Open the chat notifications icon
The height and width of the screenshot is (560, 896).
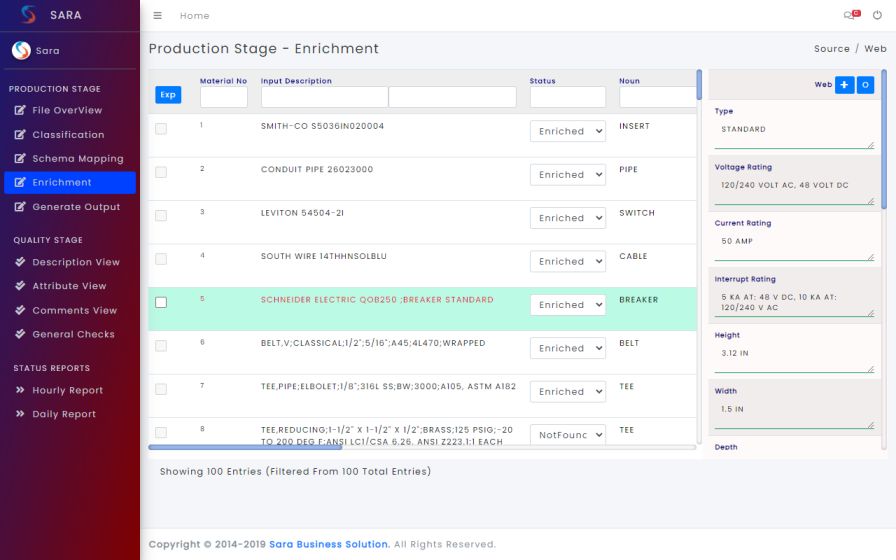point(851,15)
